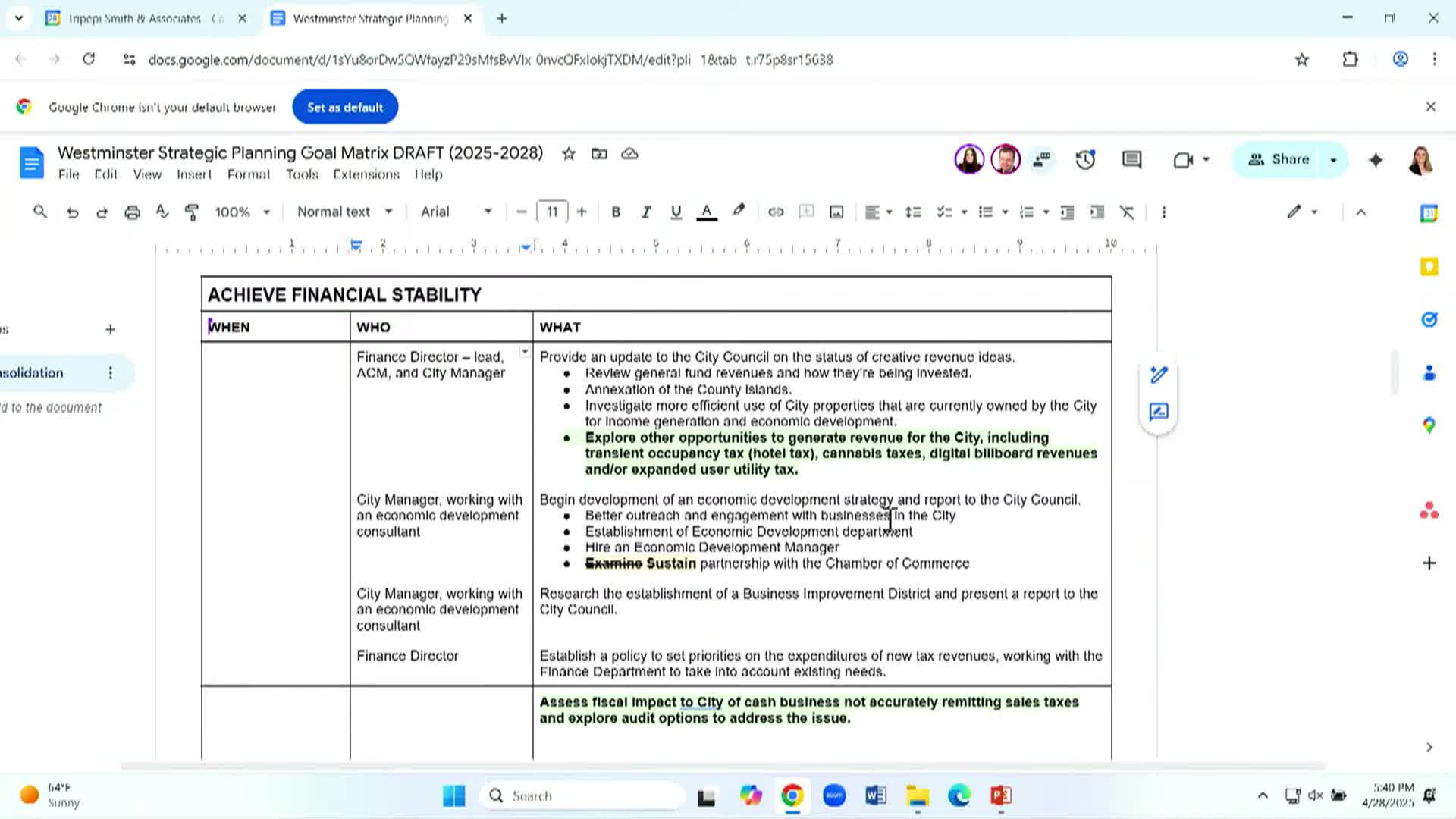
Task: Click the Print icon in toolbar
Action: (x=132, y=212)
